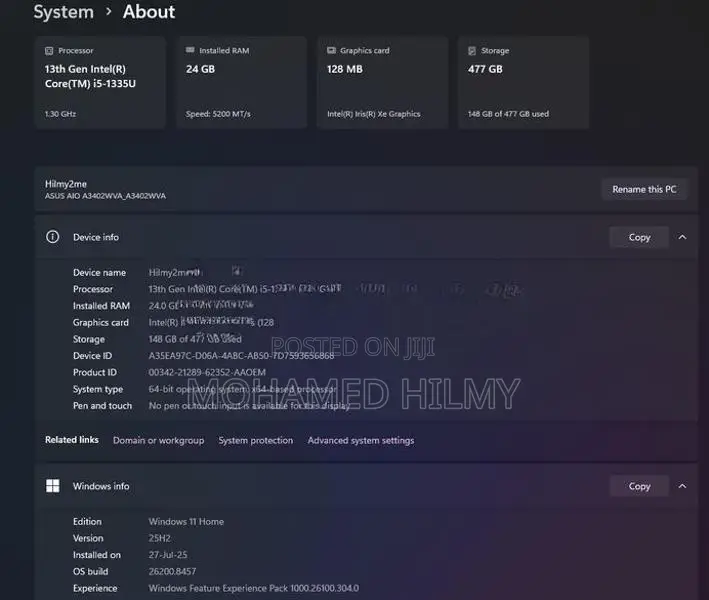Click the Installed RAM memory icon
Image resolution: width=709 pixels, height=600 pixels.
190,50
